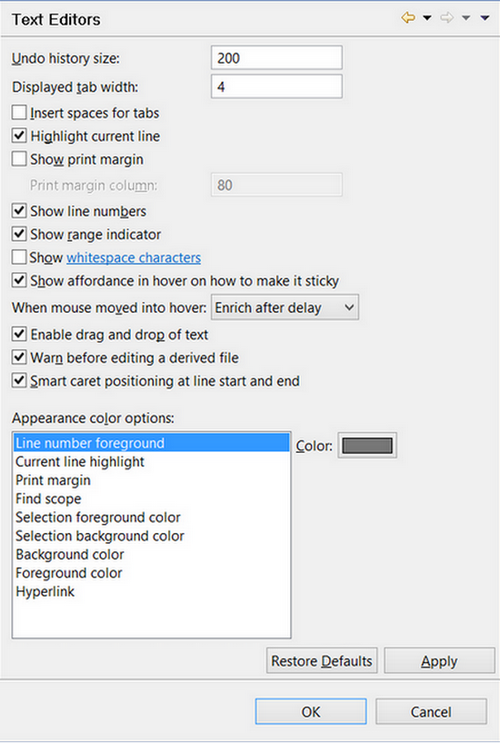500x744 pixels.
Task: Enable Insert spaces for tabs
Action: 19,113
